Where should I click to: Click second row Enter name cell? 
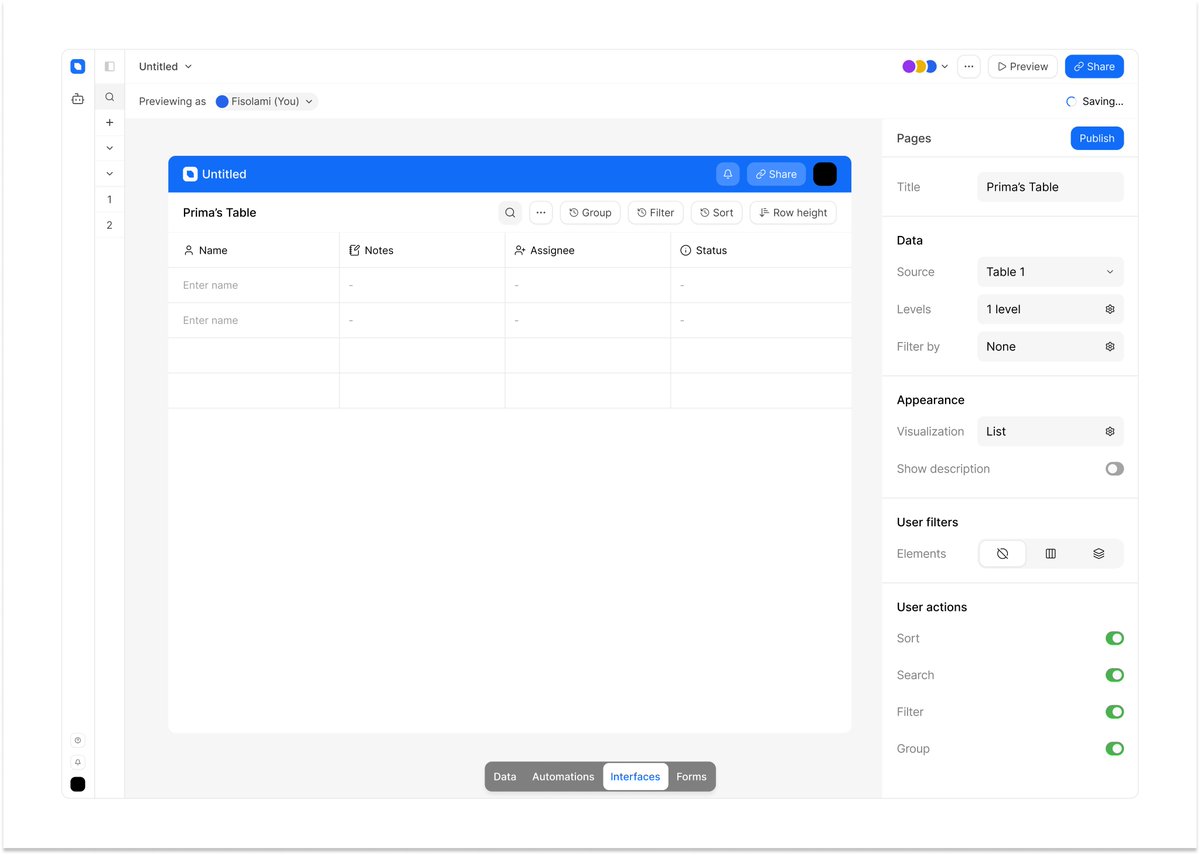254,321
